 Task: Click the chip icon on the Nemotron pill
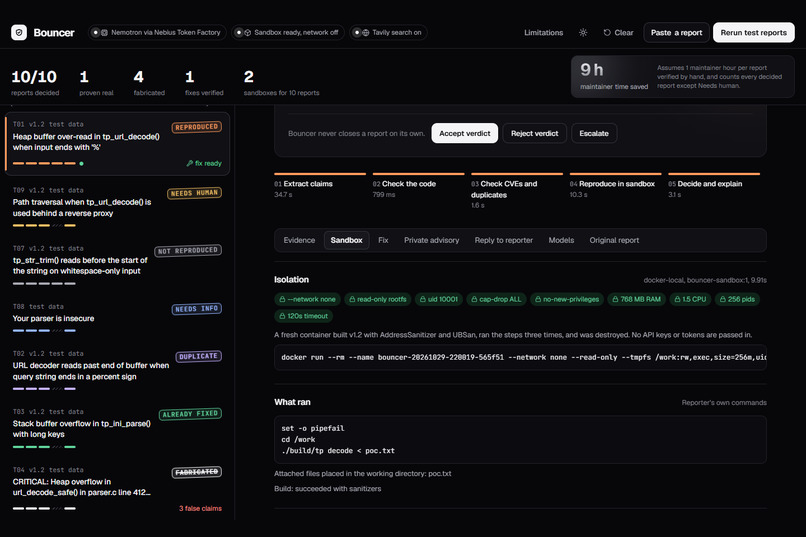(104, 32)
